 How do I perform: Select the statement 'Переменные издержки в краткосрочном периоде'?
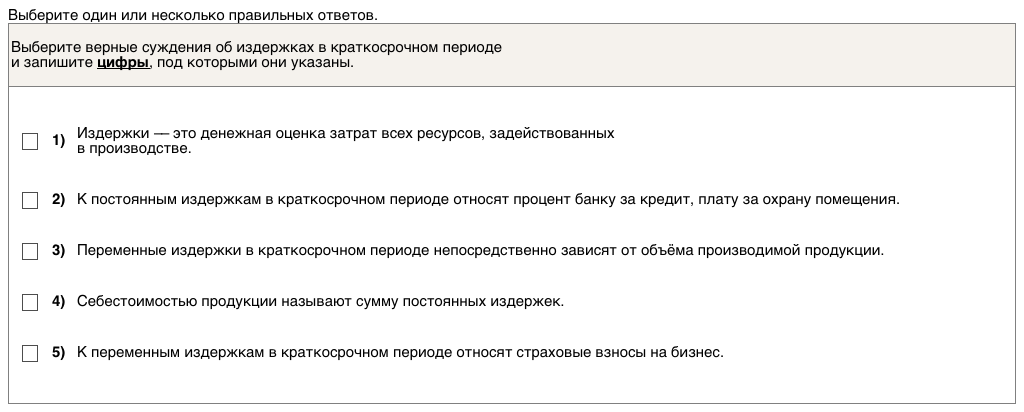point(480,250)
